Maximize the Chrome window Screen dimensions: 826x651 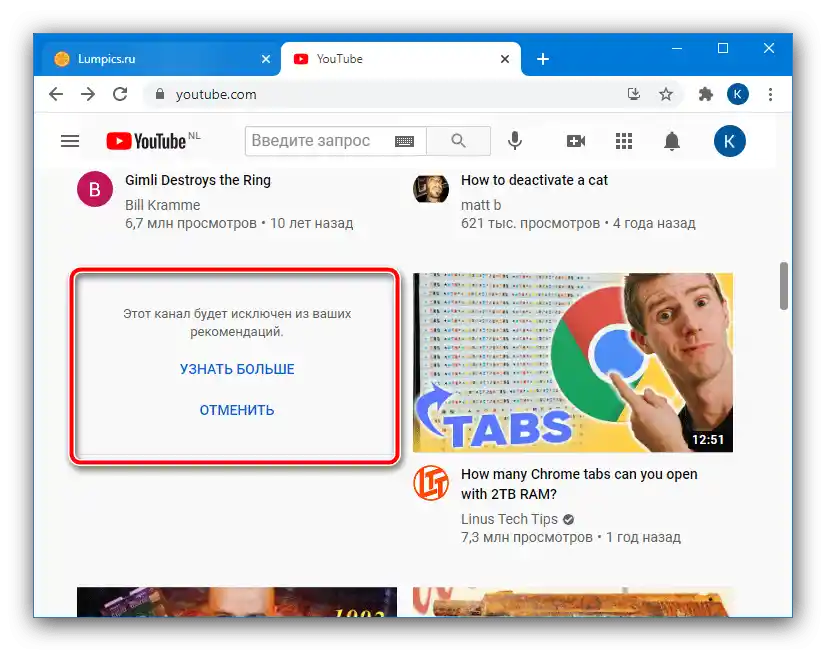pos(723,48)
